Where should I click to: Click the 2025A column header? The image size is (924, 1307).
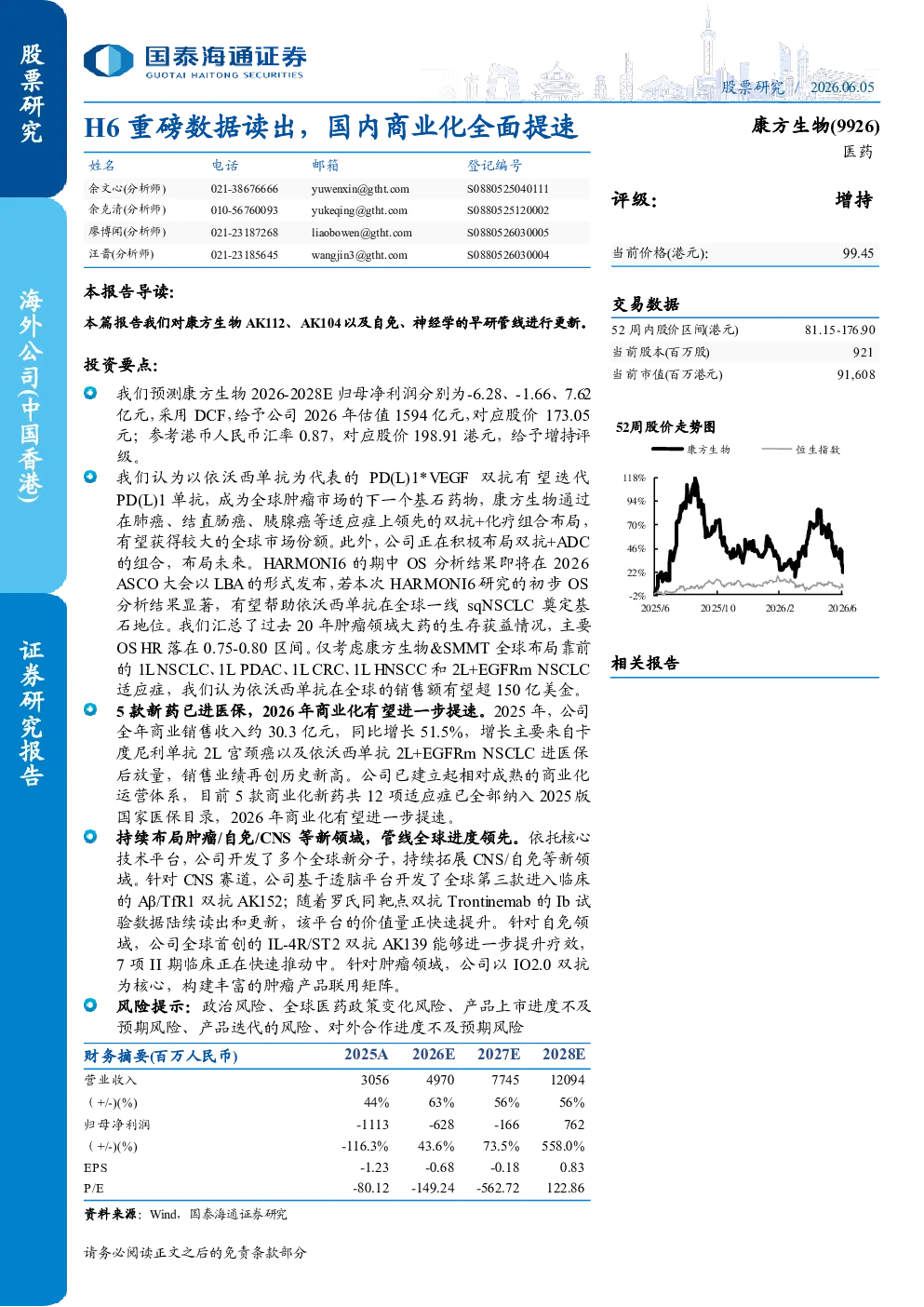click(367, 1055)
